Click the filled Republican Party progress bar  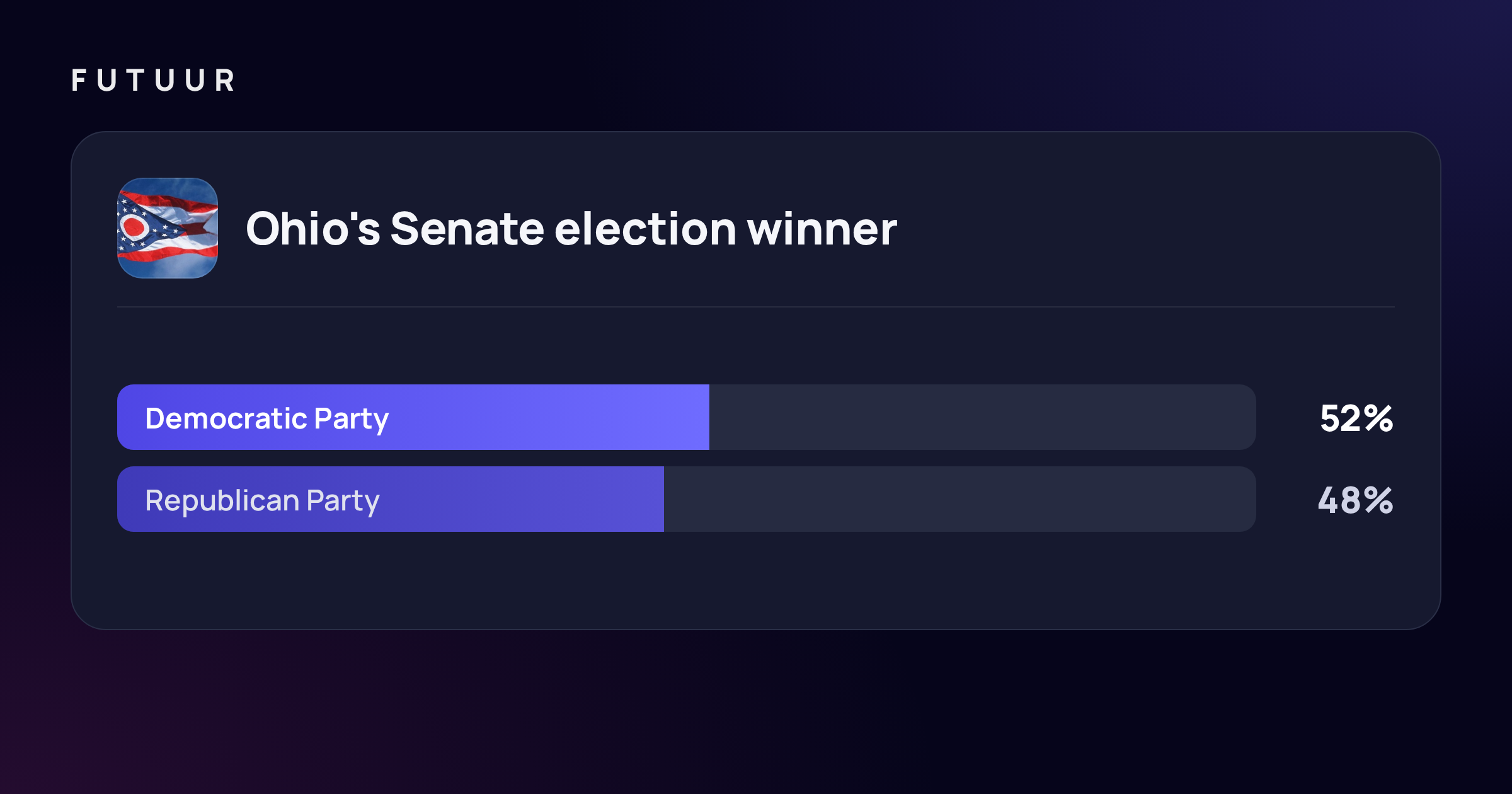click(x=391, y=499)
